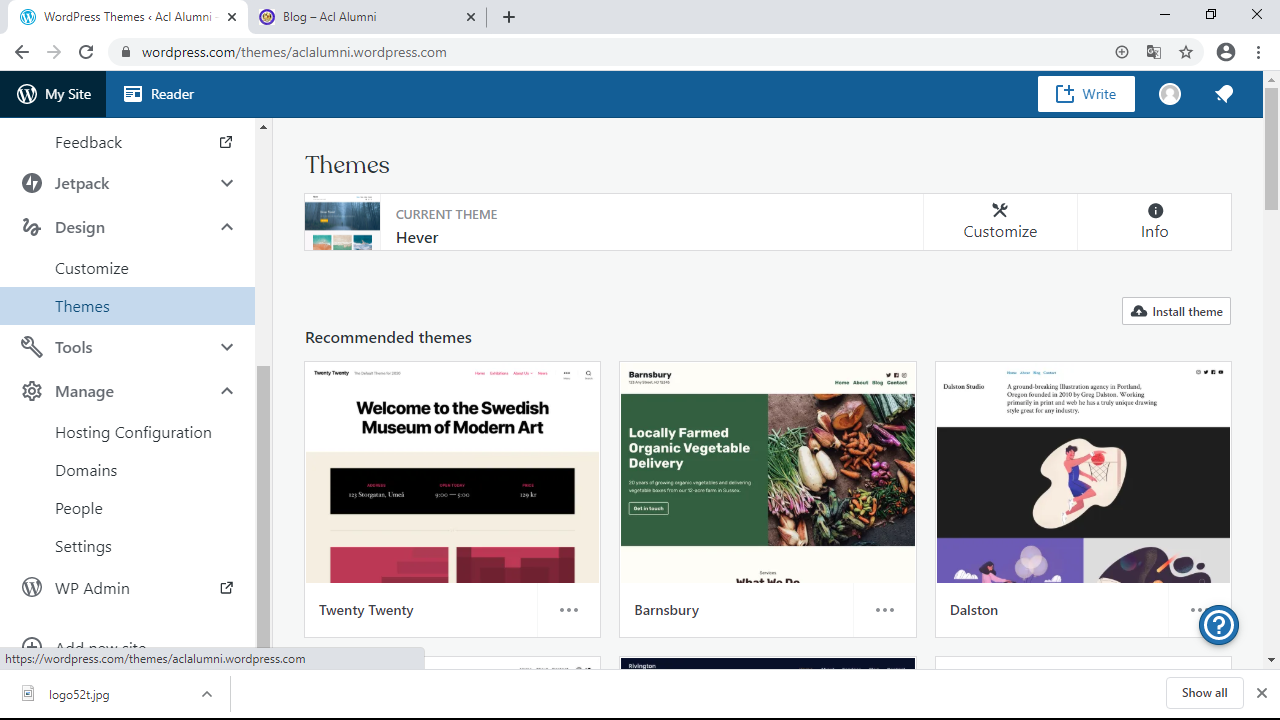Open the Dalston theme thumbnail
The image size is (1280, 720).
pyautogui.click(x=1083, y=473)
